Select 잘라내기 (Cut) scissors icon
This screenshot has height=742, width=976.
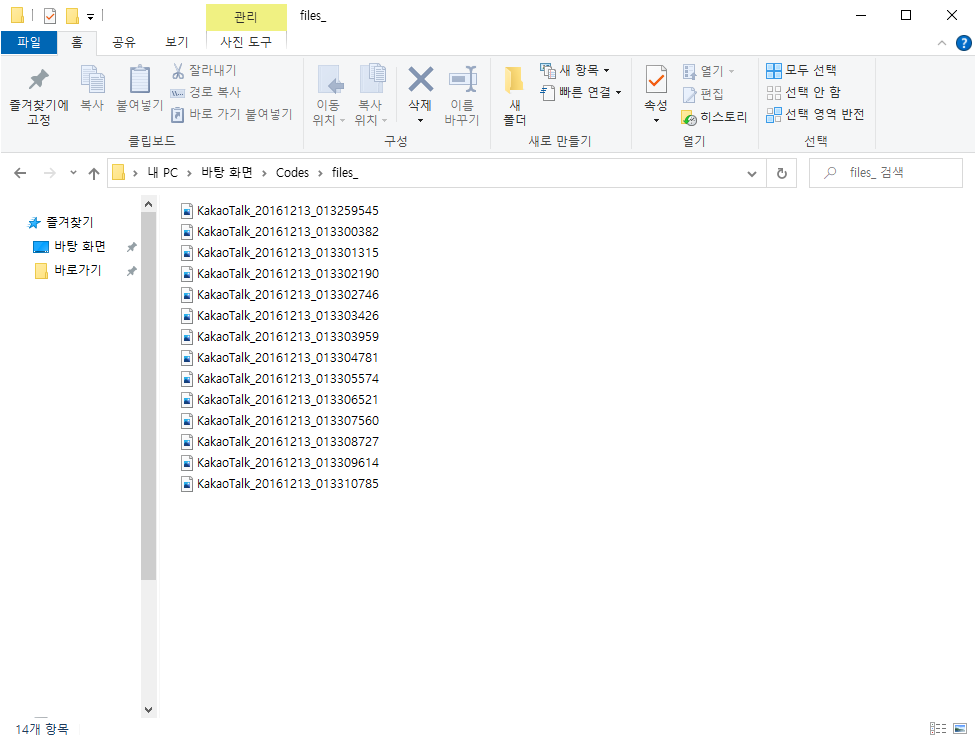(178, 70)
